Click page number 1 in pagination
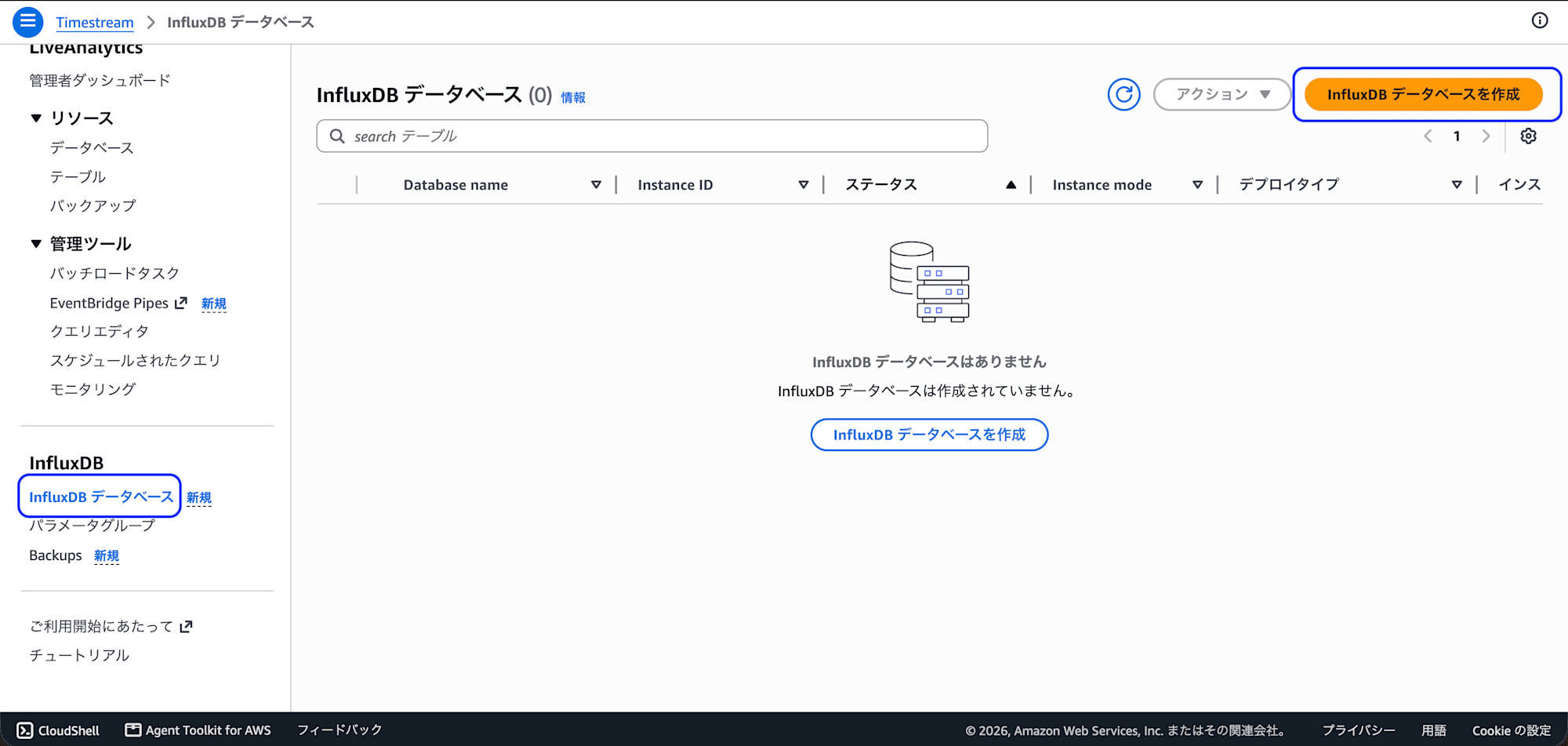 (x=1457, y=136)
